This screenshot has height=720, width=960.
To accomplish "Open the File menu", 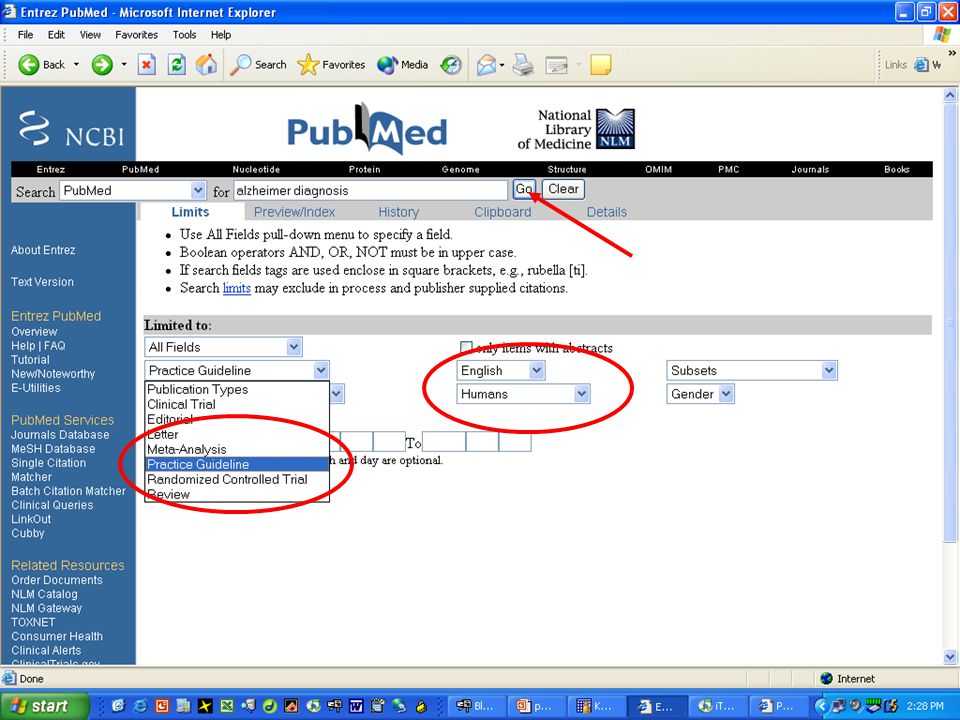I will point(25,35).
